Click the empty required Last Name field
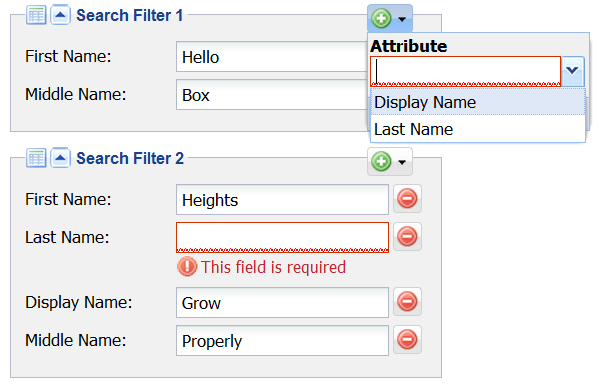The height and width of the screenshot is (387, 599). point(282,237)
